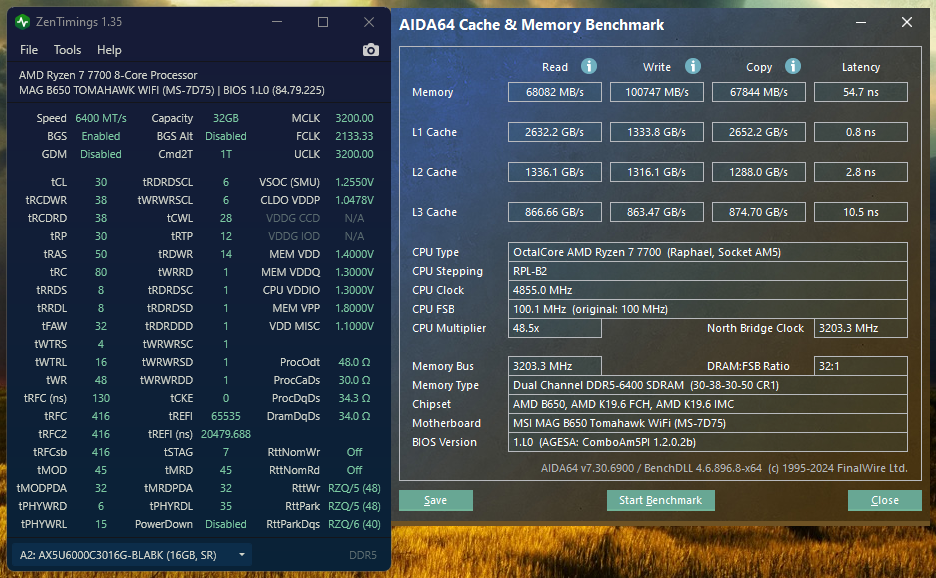
Task: Minimize the ZenTimings window
Action: [x=277, y=22]
